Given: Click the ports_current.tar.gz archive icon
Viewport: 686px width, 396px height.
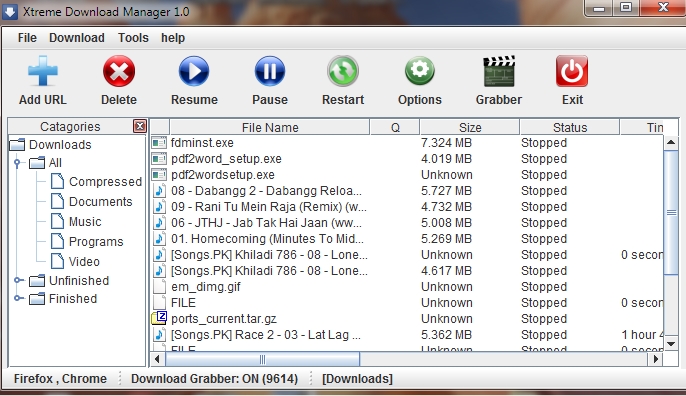Looking at the screenshot, I should coord(159,318).
